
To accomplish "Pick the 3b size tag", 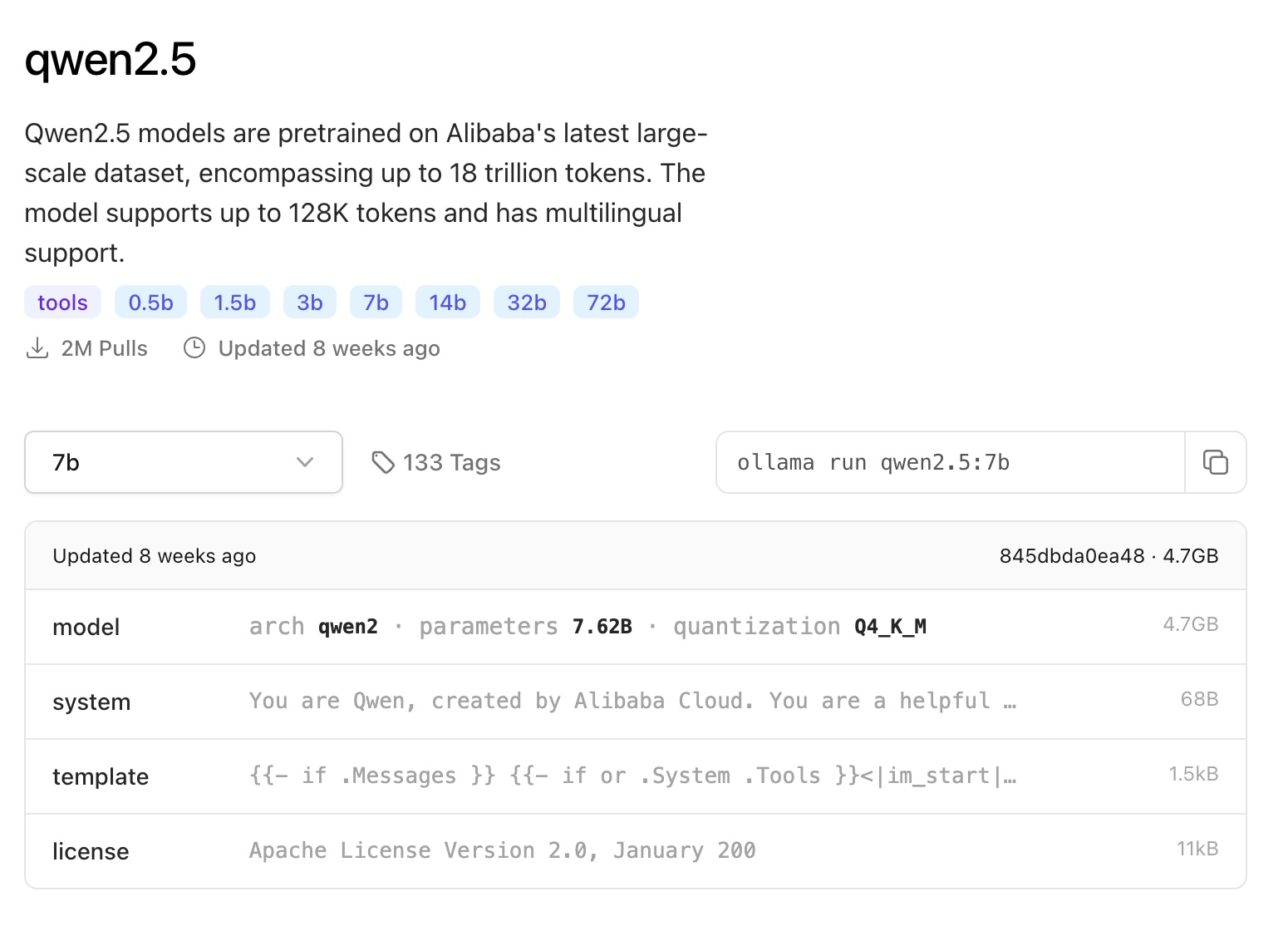I will pyautogui.click(x=309, y=303).
